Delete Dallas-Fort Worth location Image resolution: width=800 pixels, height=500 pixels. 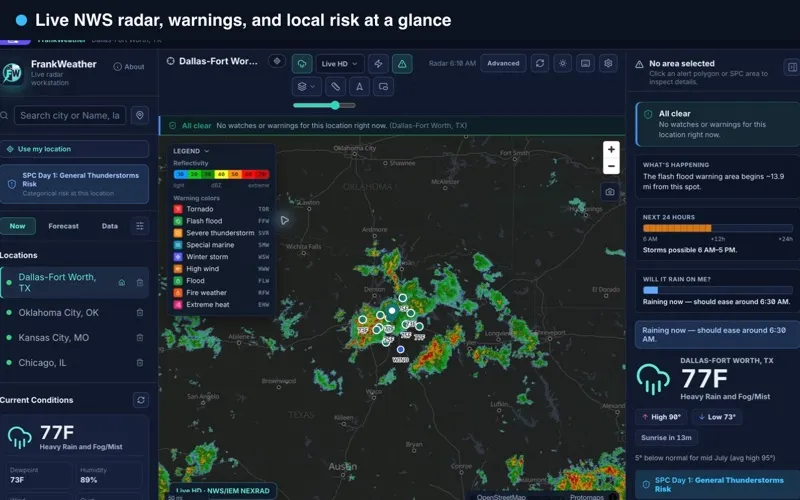coord(140,283)
